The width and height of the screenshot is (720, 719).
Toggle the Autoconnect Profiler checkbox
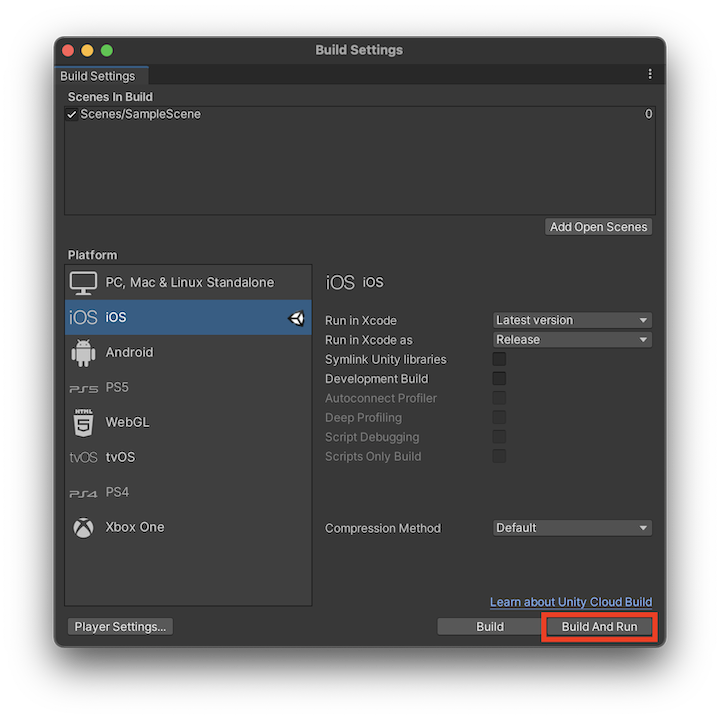(x=499, y=398)
